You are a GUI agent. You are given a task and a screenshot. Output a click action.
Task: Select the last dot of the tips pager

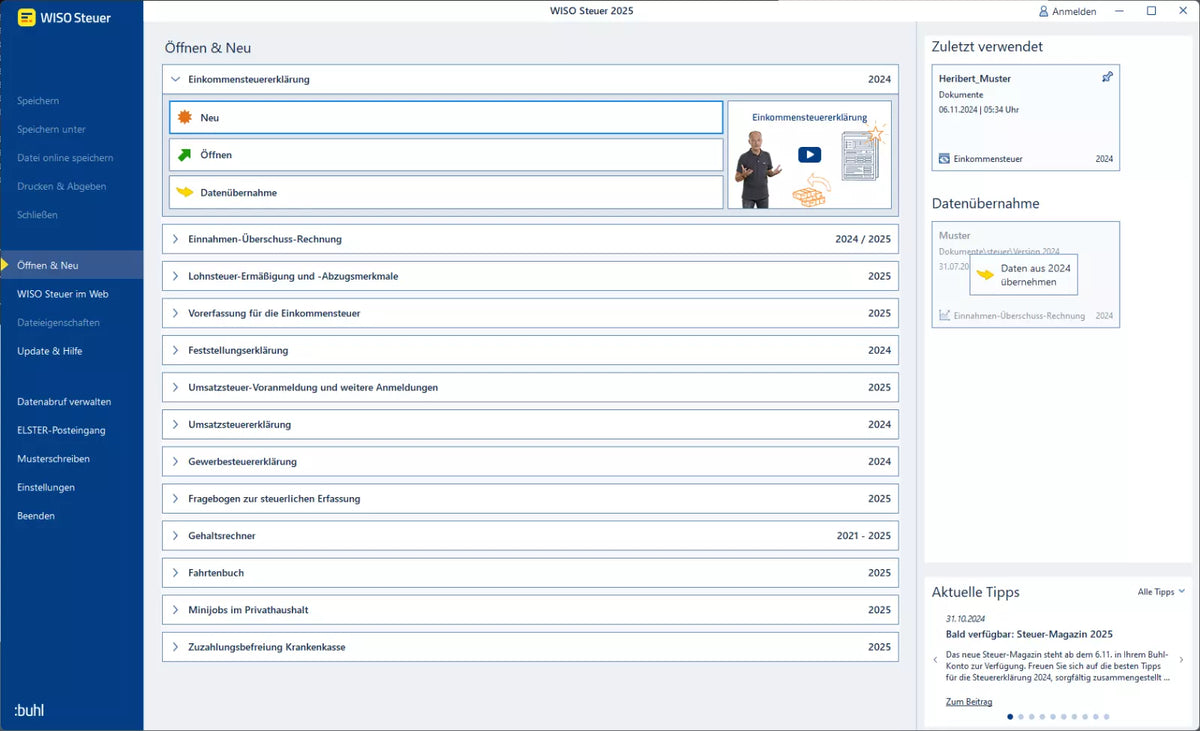tap(1106, 716)
